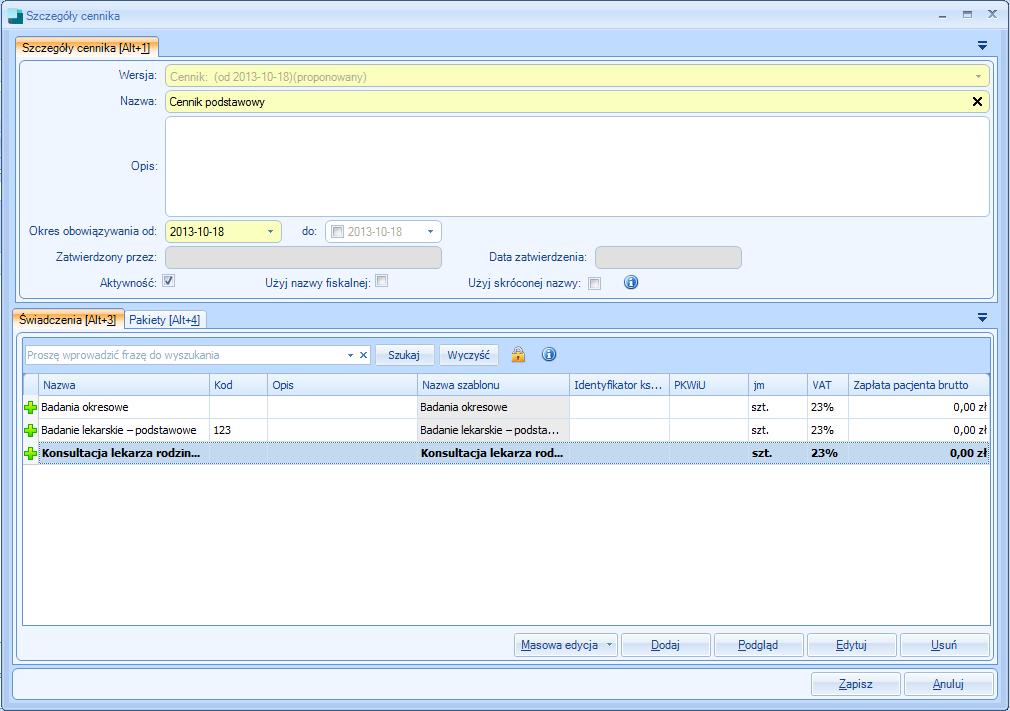This screenshot has width=1010, height=711.
Task: Click the Usuń button
Action: coord(944,645)
